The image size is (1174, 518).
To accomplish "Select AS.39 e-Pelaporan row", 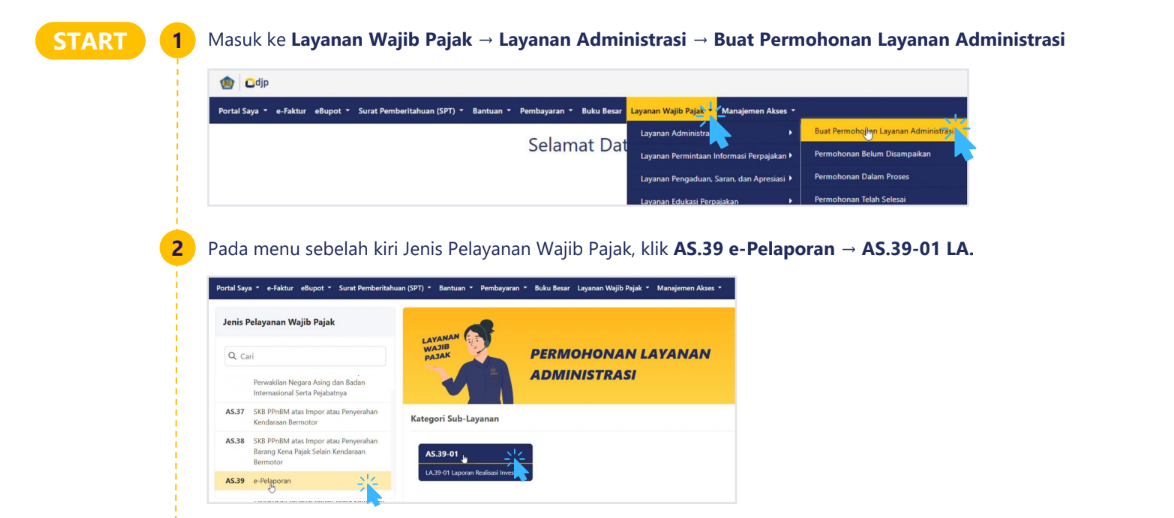I will [303, 481].
